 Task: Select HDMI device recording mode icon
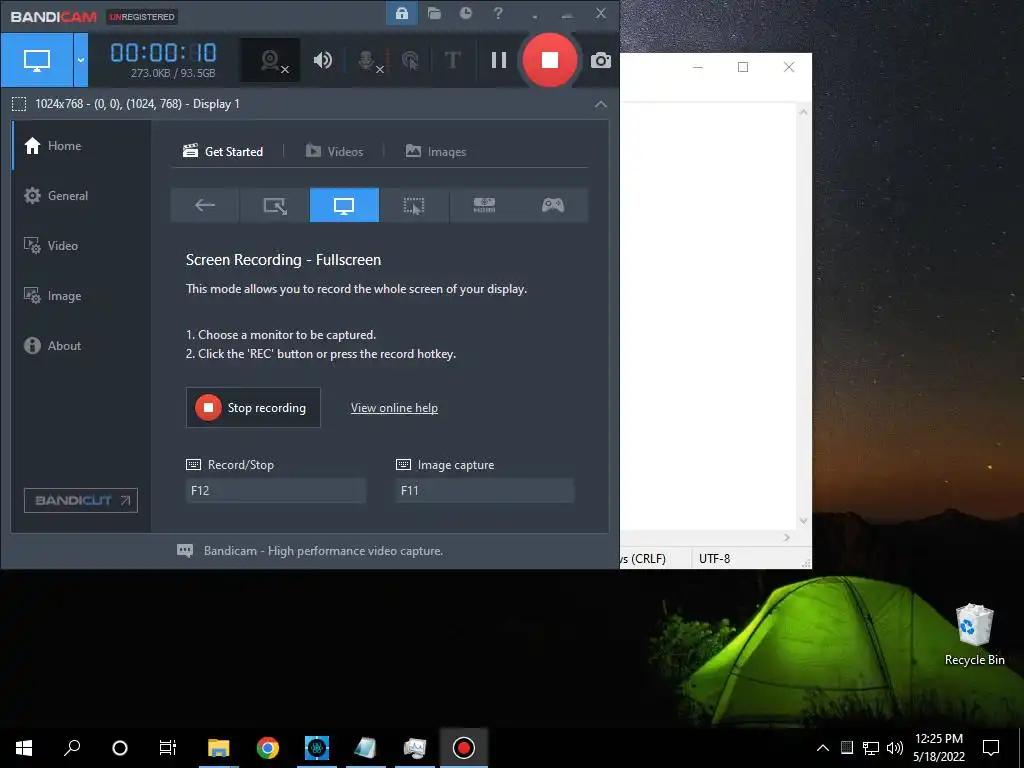tap(484, 205)
